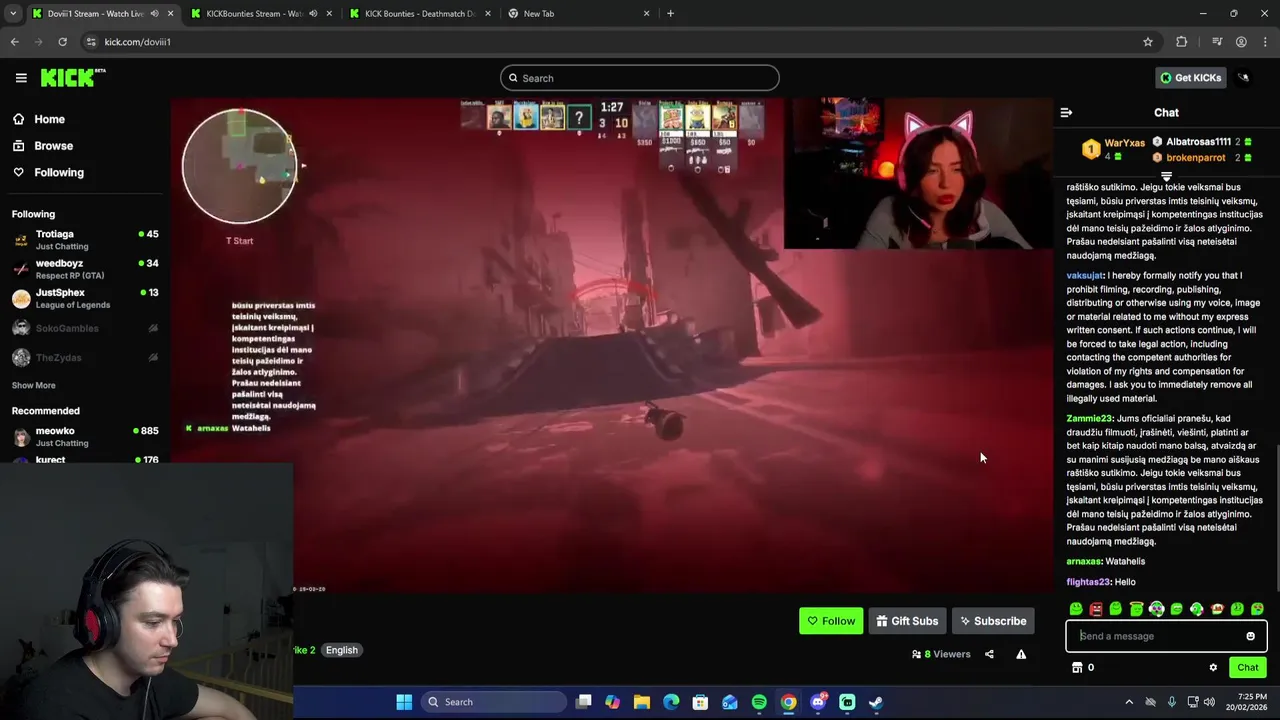Viewport: 1280px width, 720px height.
Task: Show hidden system tray icons
Action: [1129, 702]
